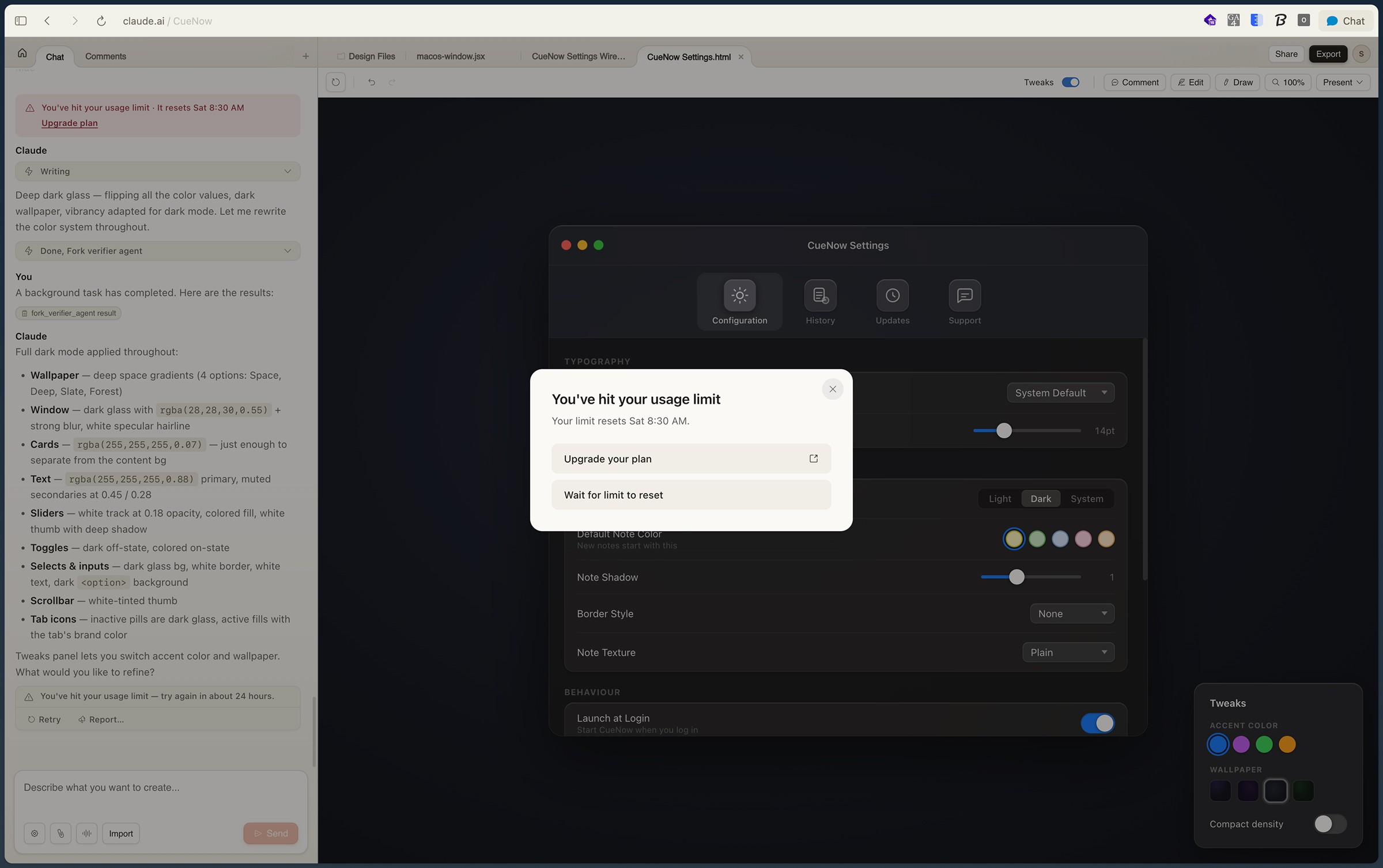Toggle the Tweaks switch in toolbar
The height and width of the screenshot is (868, 1383).
tap(1070, 82)
